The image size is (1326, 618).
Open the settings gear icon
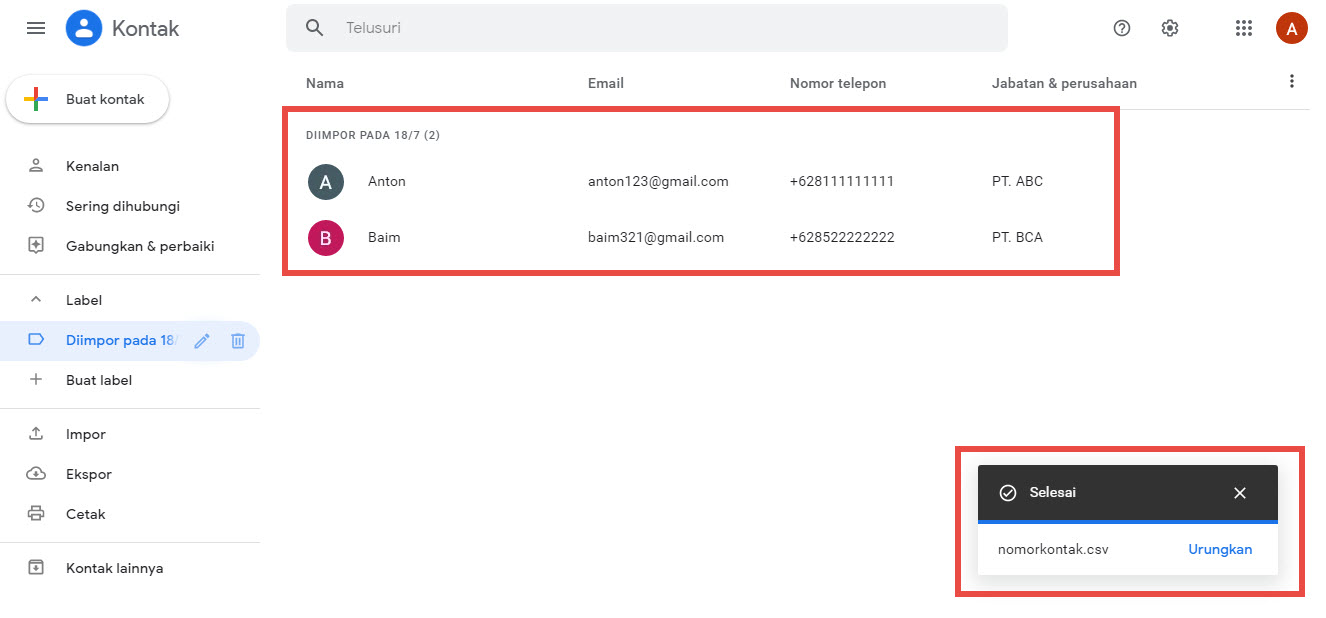click(1170, 28)
